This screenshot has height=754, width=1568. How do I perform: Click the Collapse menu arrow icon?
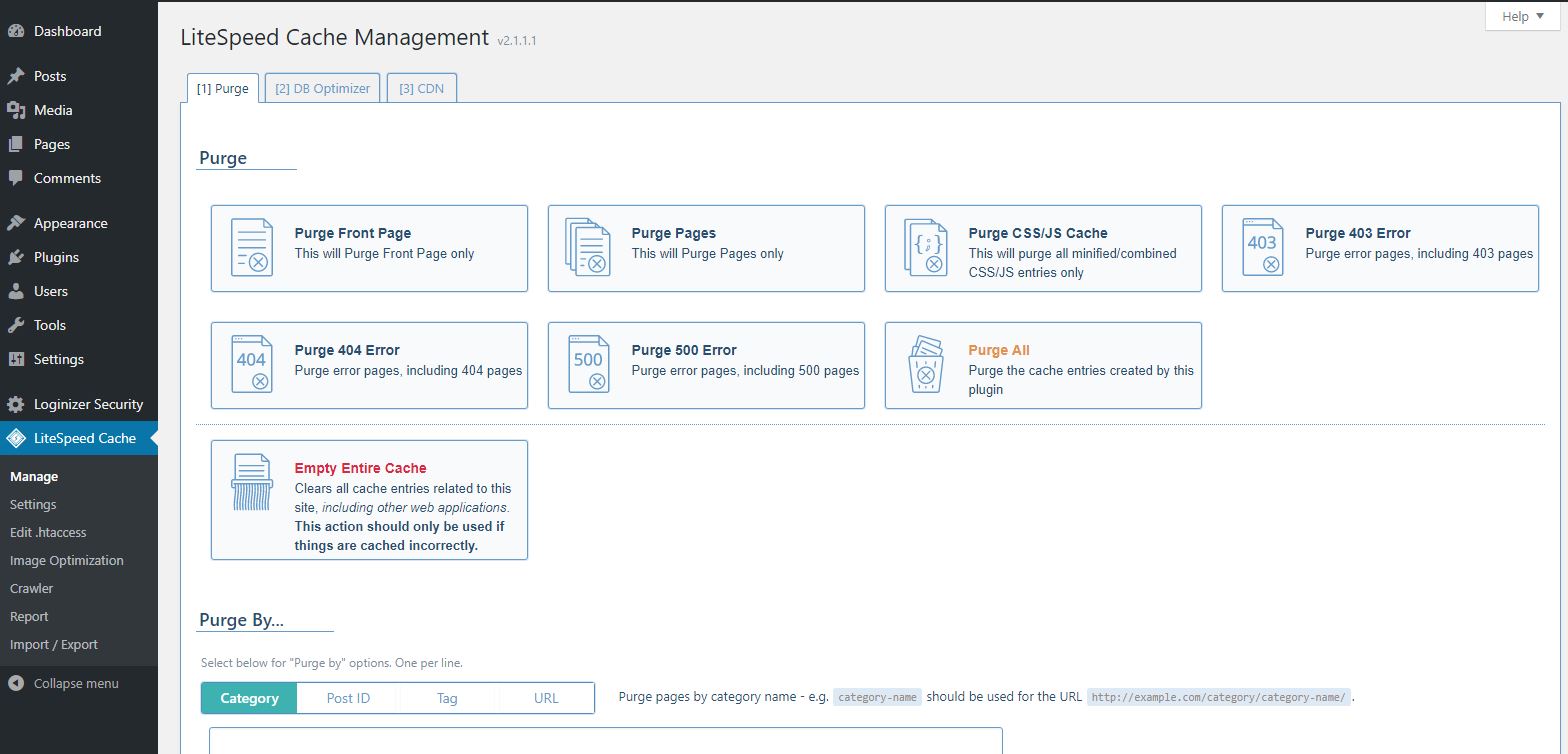pos(16,684)
